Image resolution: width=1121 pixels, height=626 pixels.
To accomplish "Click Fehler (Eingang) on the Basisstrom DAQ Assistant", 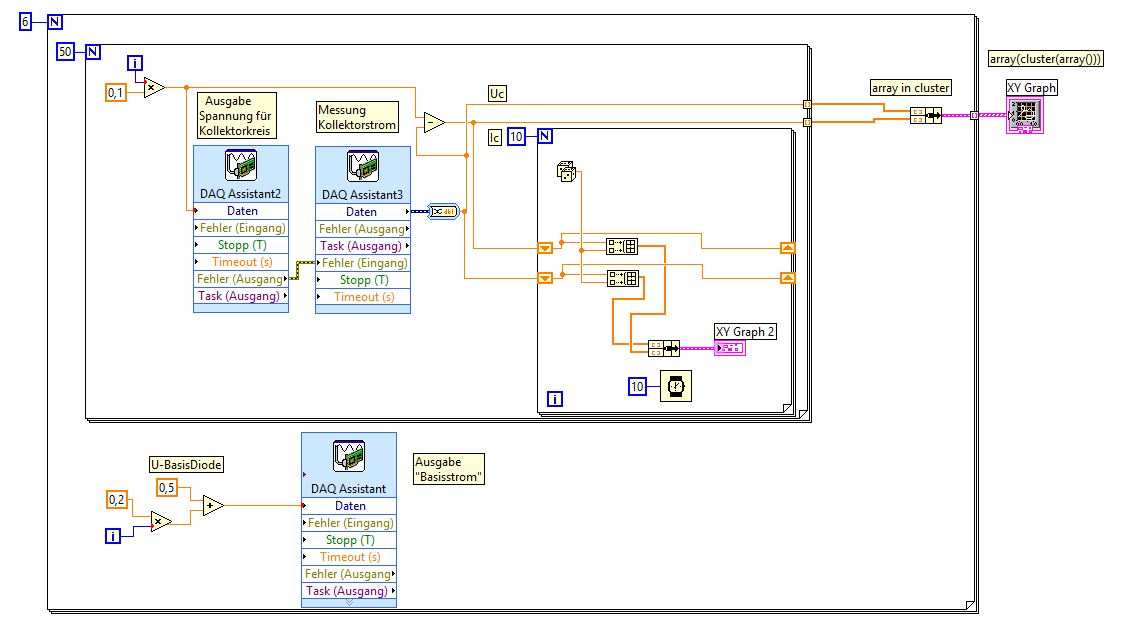I will [349, 523].
